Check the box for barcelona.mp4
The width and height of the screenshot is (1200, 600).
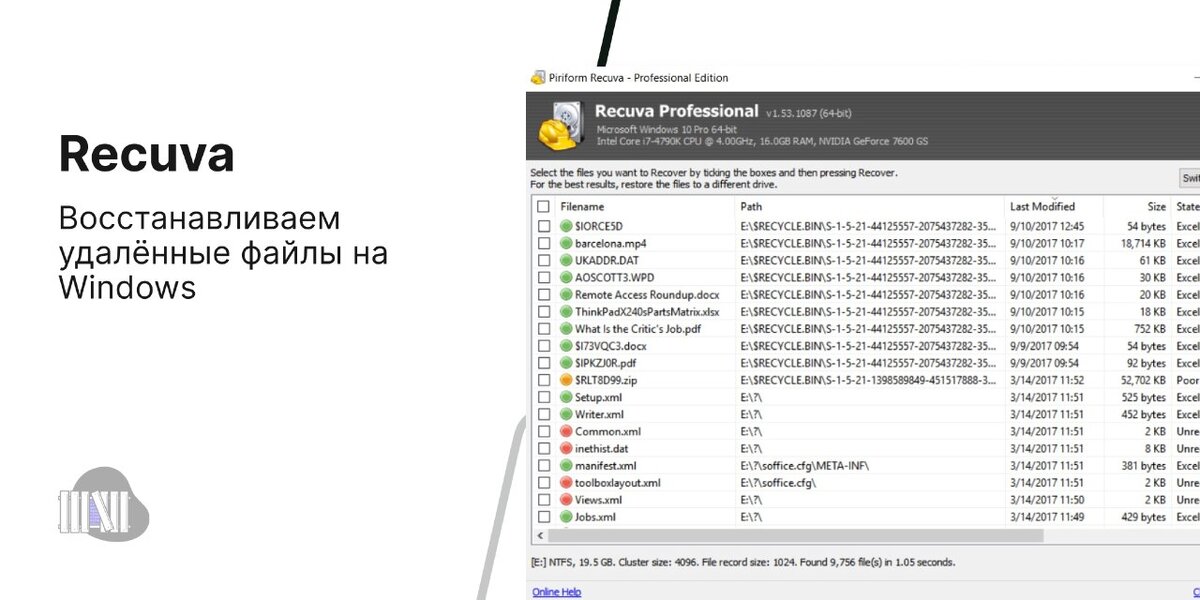(543, 243)
